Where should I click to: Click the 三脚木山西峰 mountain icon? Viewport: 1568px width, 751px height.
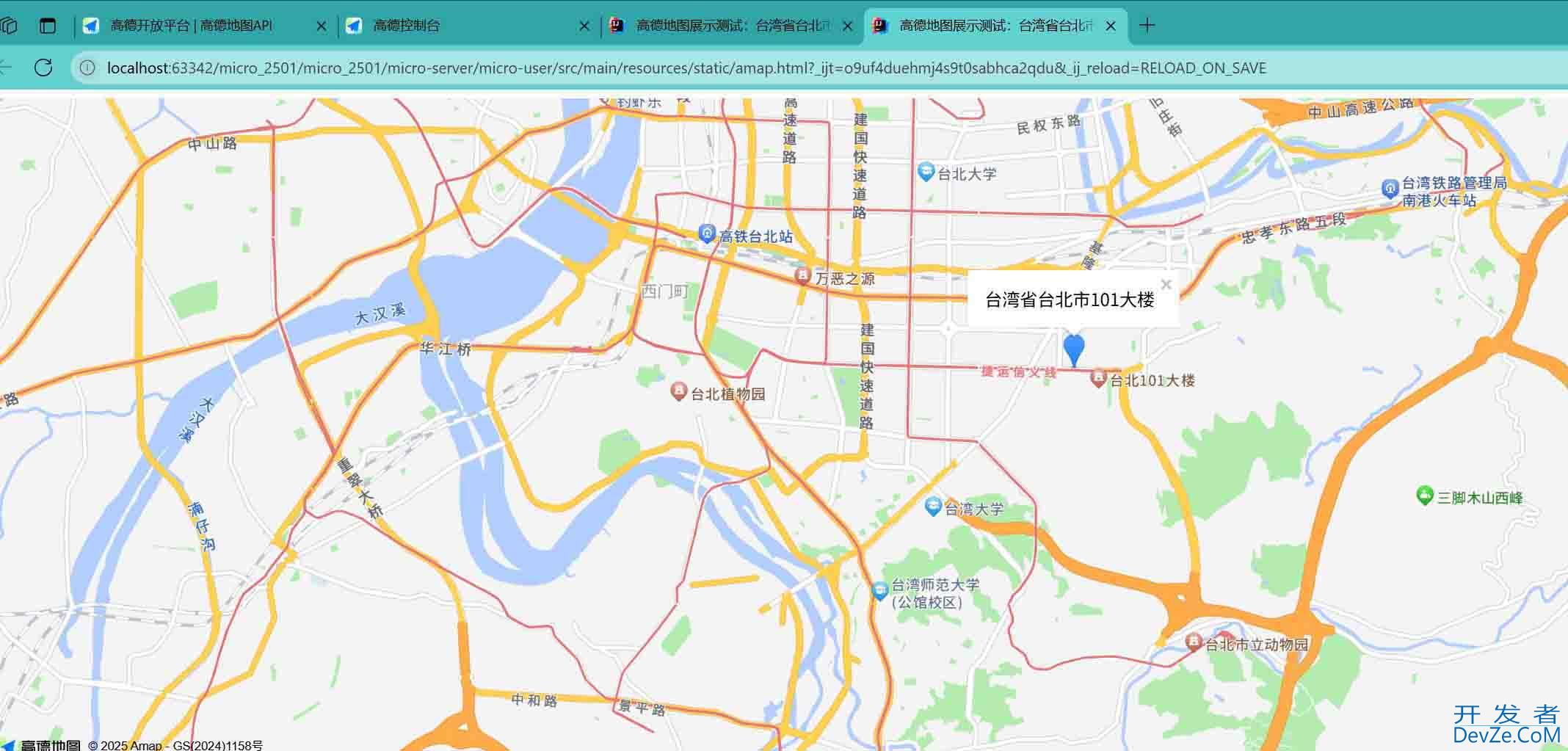coord(1425,496)
